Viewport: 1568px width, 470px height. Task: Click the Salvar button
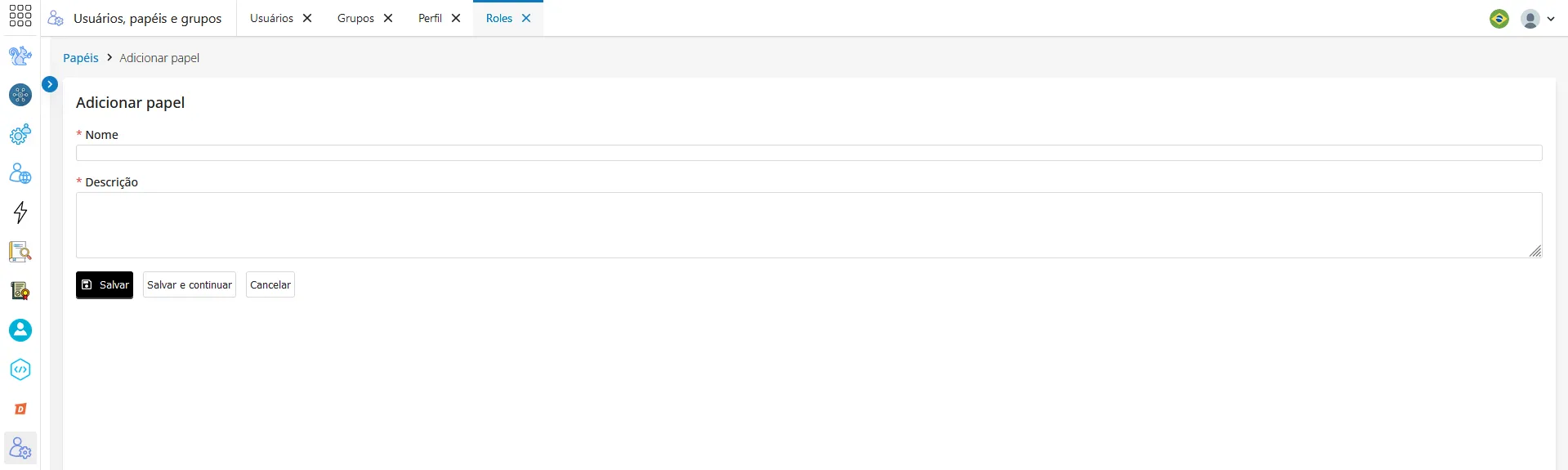point(105,285)
